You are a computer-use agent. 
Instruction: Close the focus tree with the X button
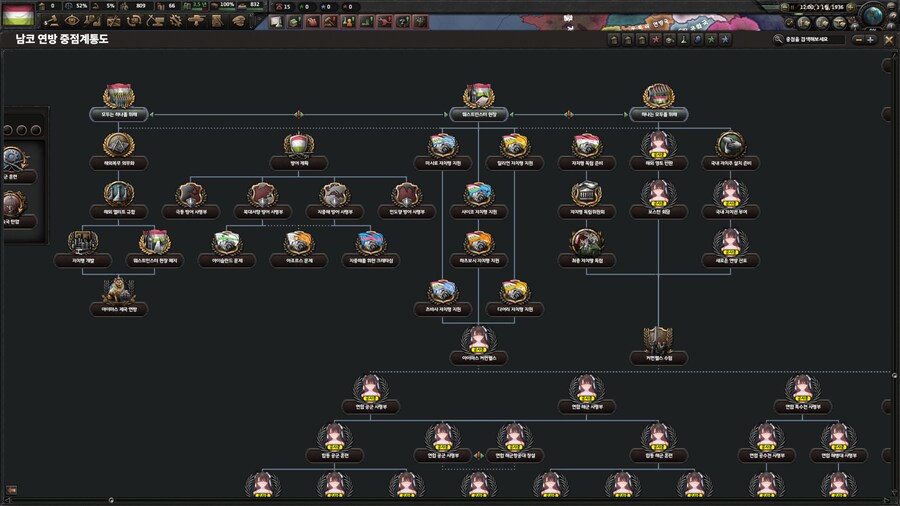pos(886,40)
